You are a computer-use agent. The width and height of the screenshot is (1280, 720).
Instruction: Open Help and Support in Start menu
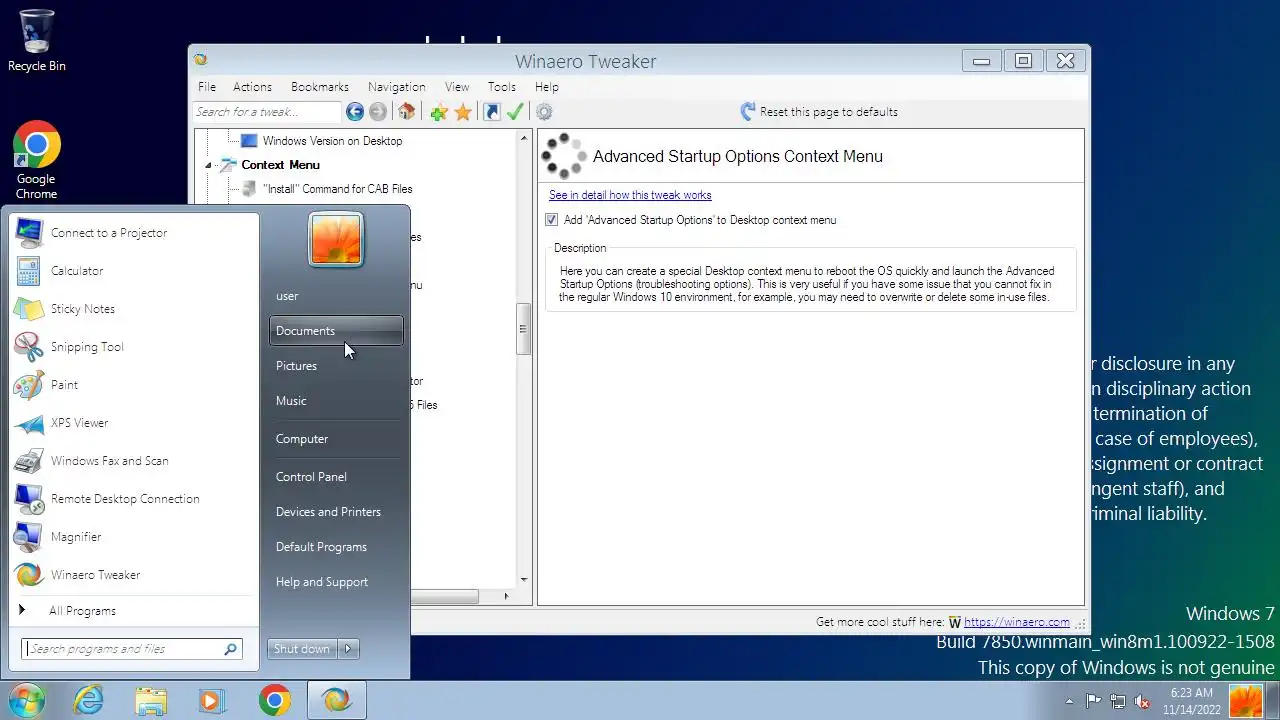336,582
